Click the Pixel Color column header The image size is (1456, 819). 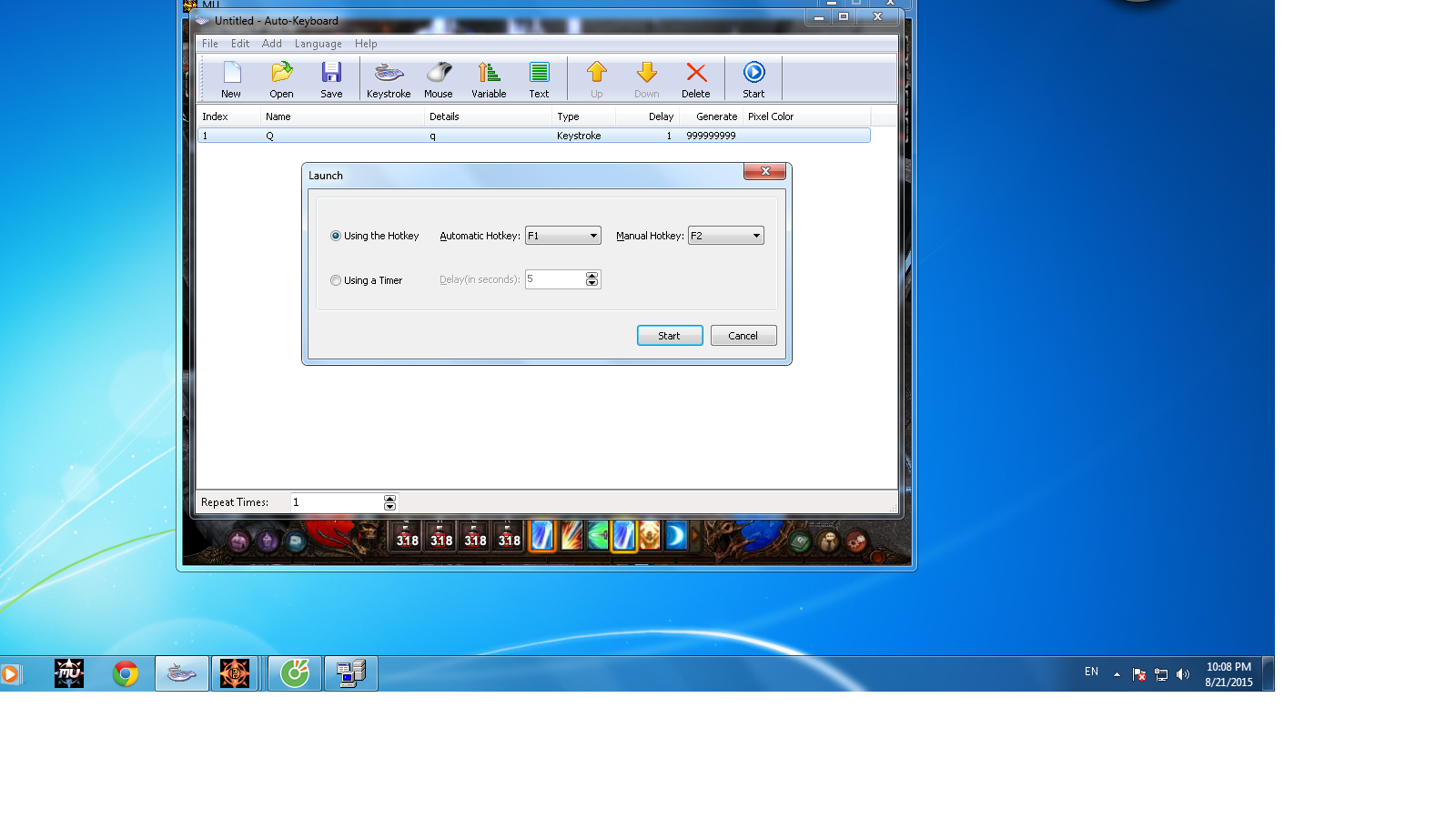pos(807,116)
